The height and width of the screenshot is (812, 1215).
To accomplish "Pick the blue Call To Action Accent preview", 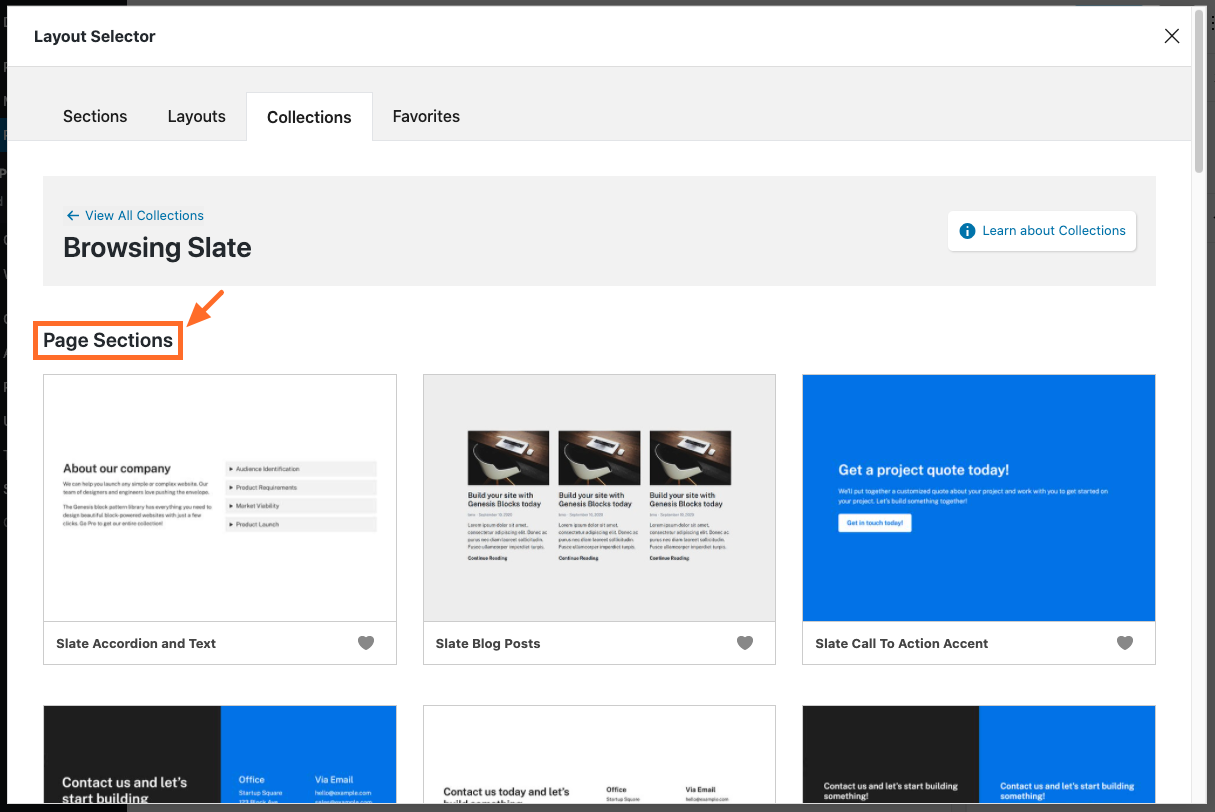I will 978,497.
